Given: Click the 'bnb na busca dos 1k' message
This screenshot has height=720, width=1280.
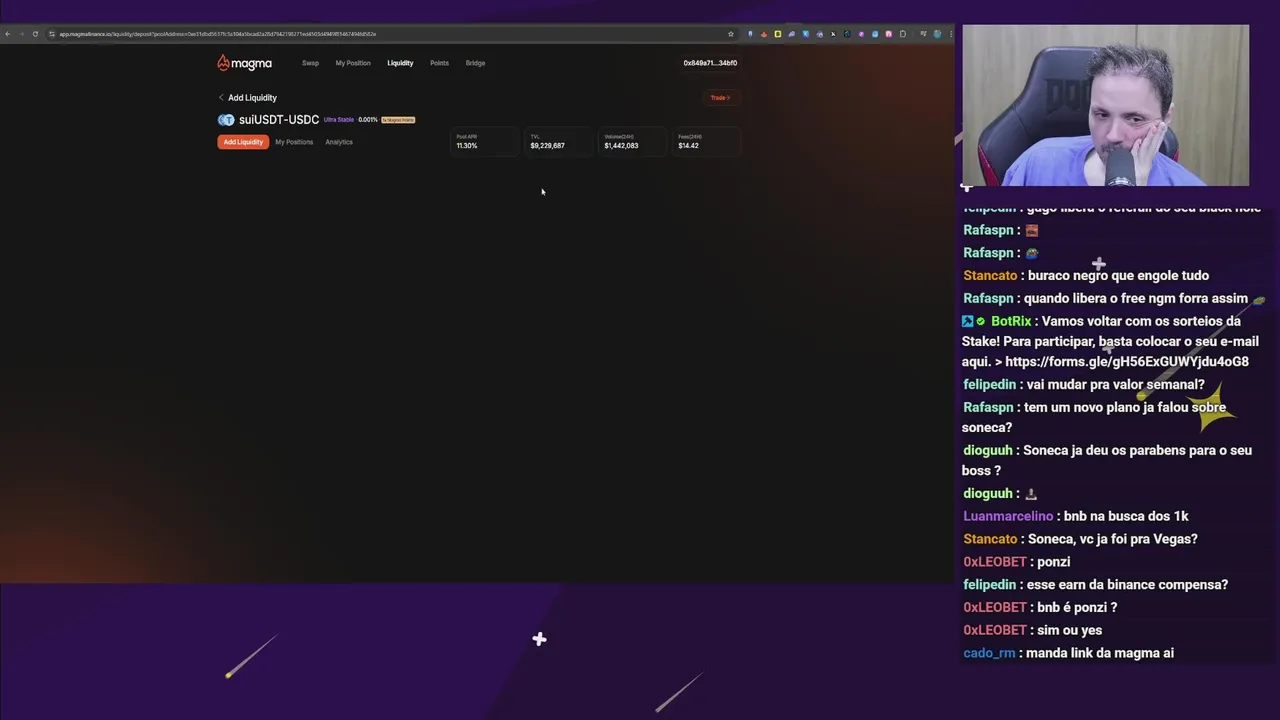Looking at the screenshot, I should (x=1126, y=516).
